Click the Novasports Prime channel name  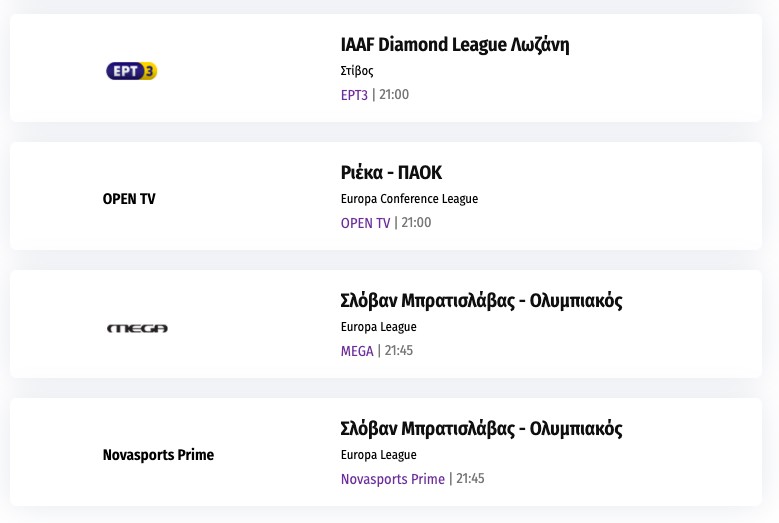158,455
